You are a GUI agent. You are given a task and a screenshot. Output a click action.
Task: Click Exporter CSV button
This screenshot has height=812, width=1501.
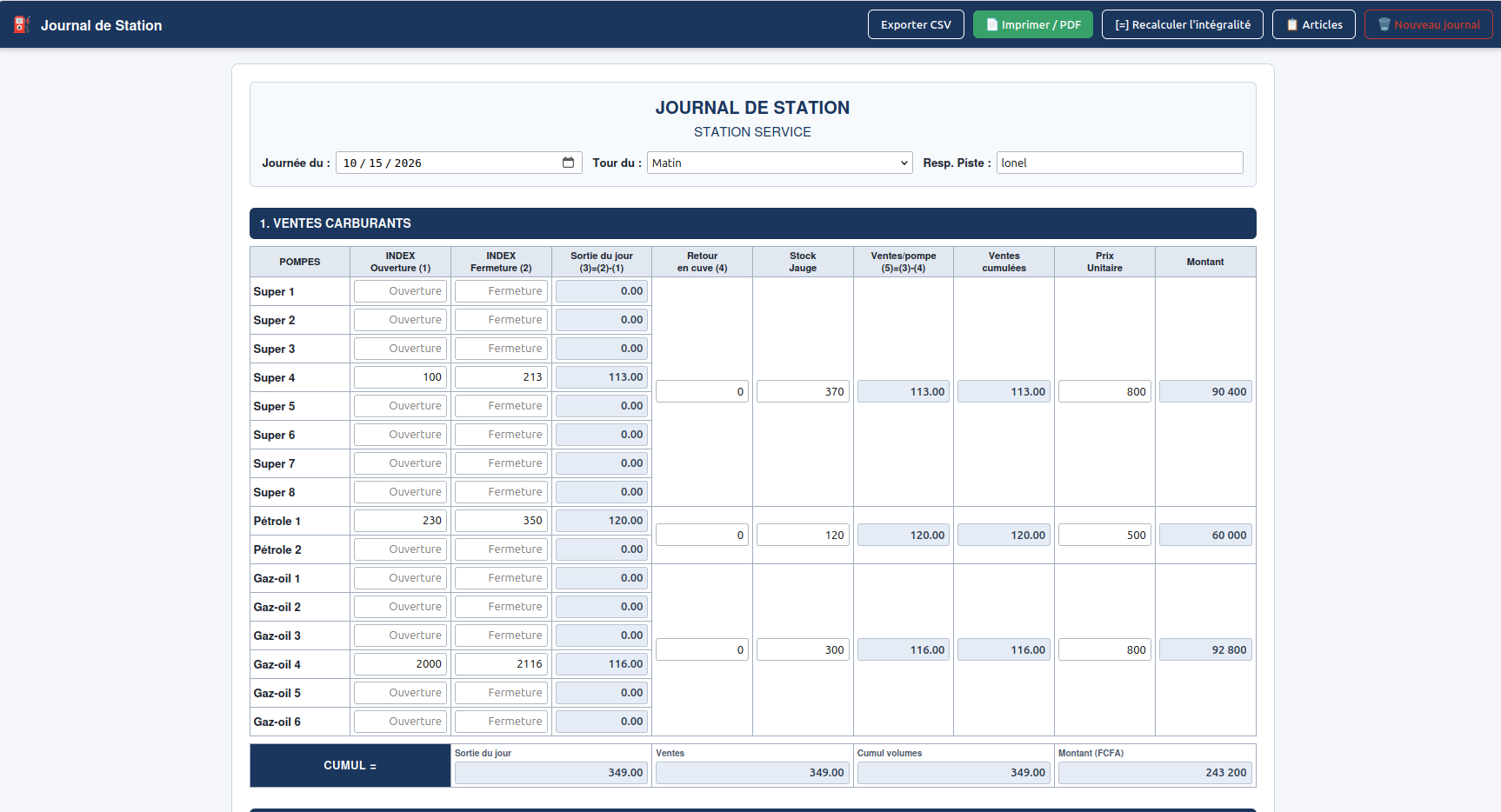916,24
